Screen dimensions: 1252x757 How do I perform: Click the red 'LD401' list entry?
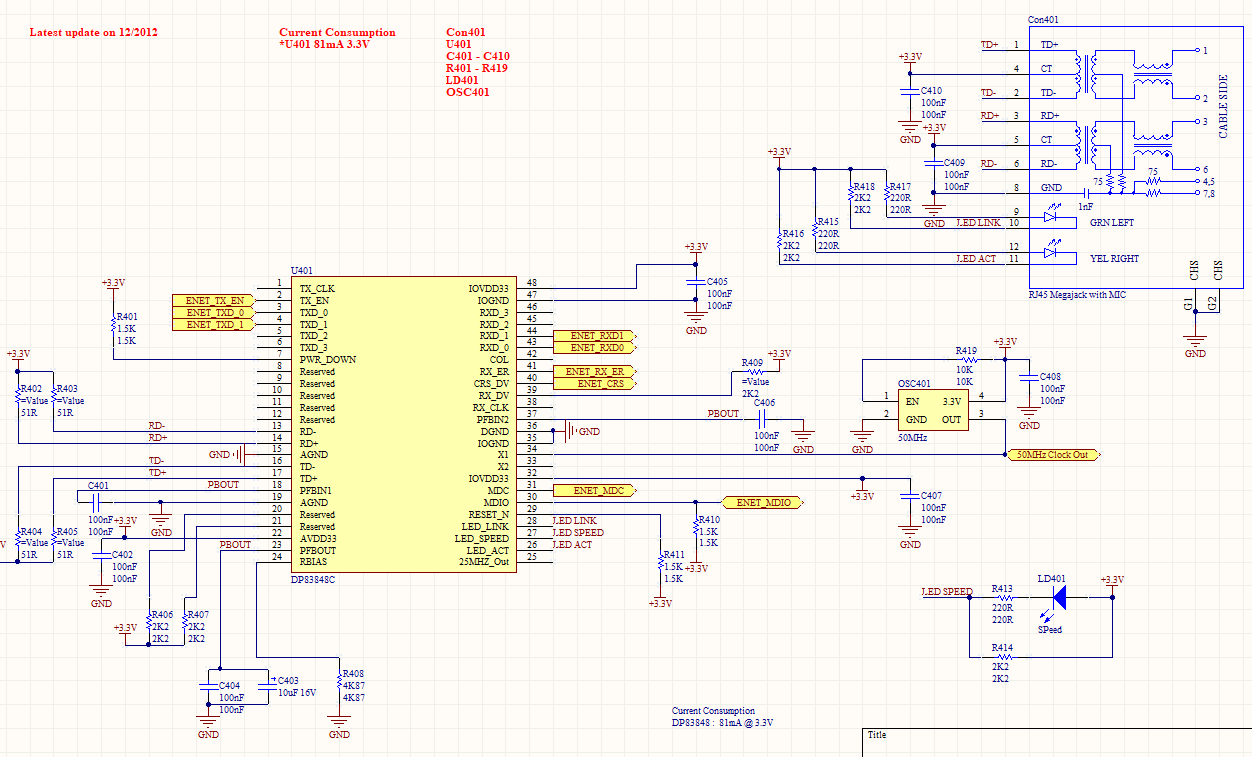coord(462,81)
